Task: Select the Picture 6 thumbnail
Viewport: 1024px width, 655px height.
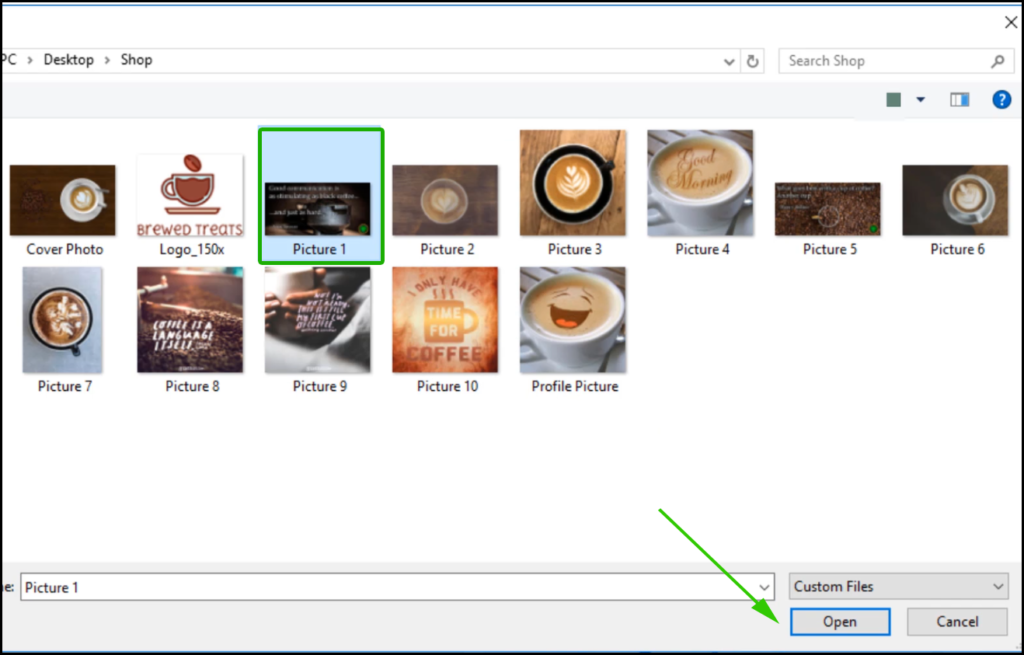Action: (955, 200)
